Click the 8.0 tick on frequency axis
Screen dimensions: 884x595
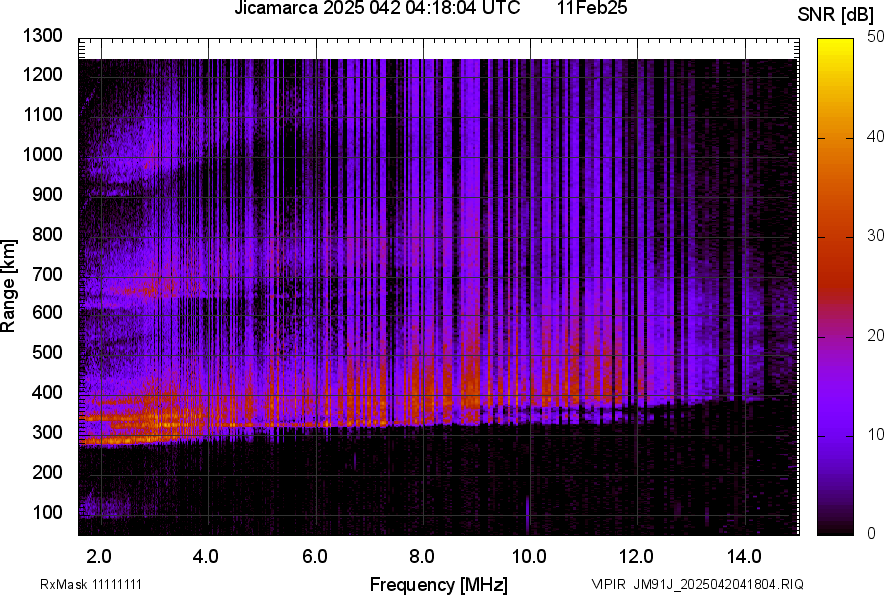pos(422,556)
